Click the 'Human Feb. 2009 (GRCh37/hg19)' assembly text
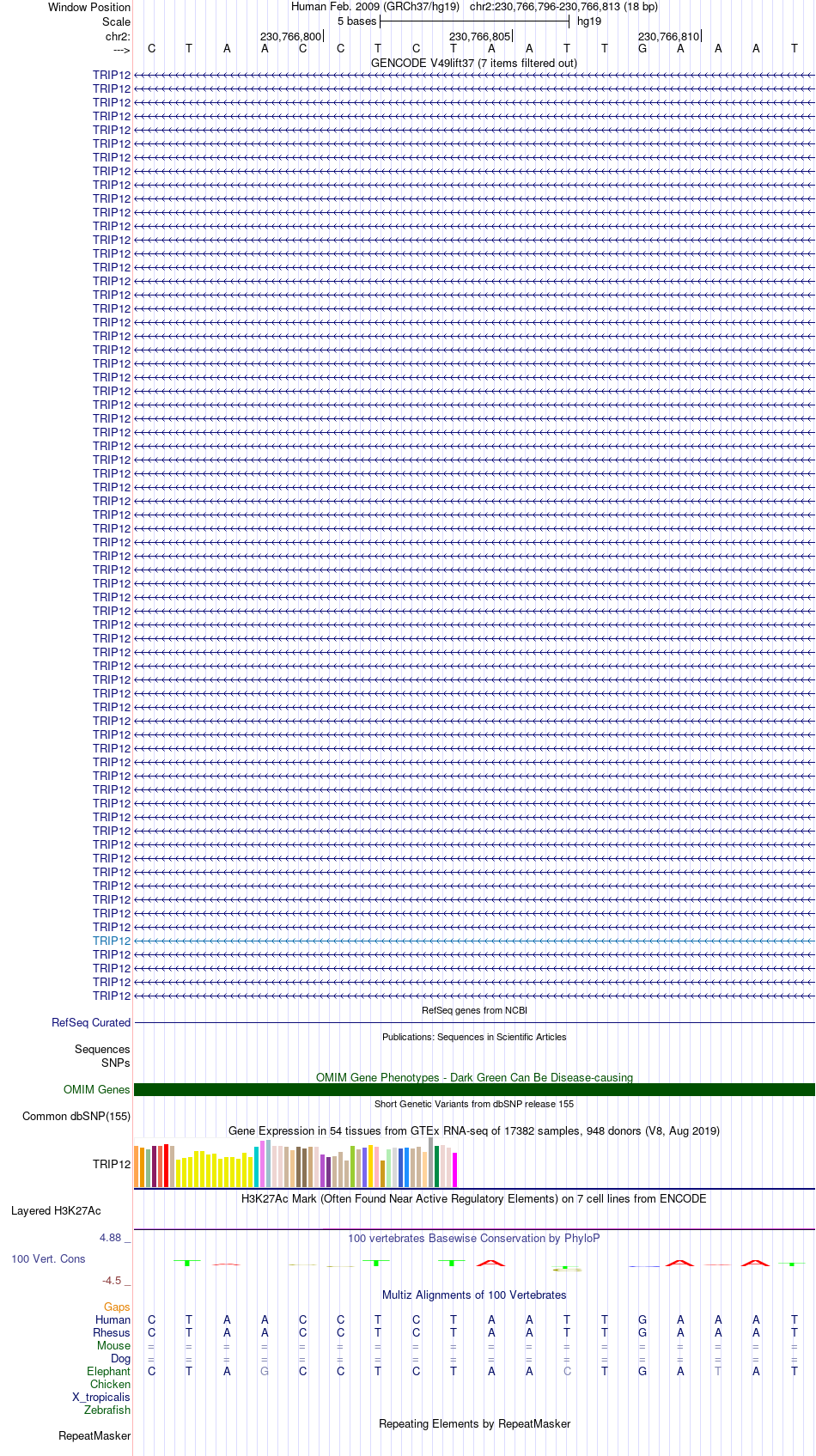816x1456 pixels. pyautogui.click(x=375, y=7)
